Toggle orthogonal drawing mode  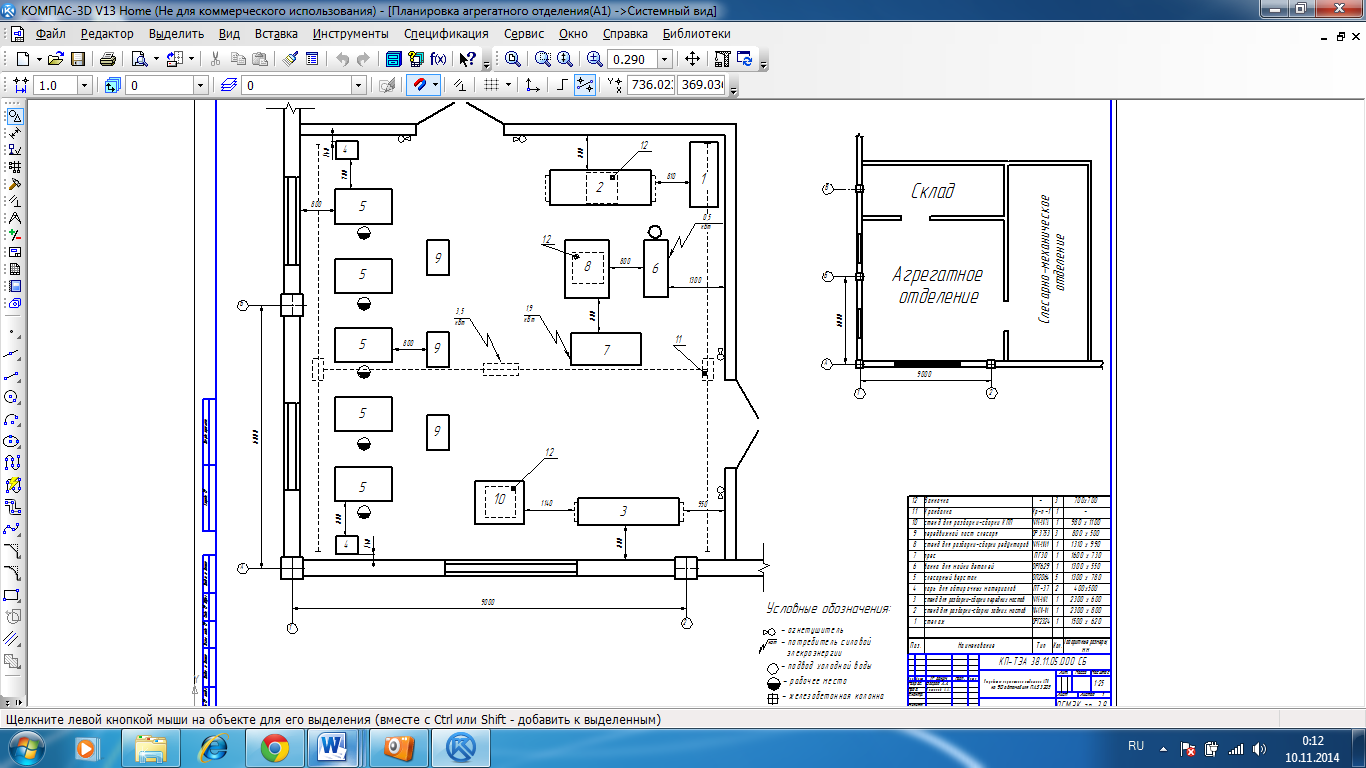point(562,85)
